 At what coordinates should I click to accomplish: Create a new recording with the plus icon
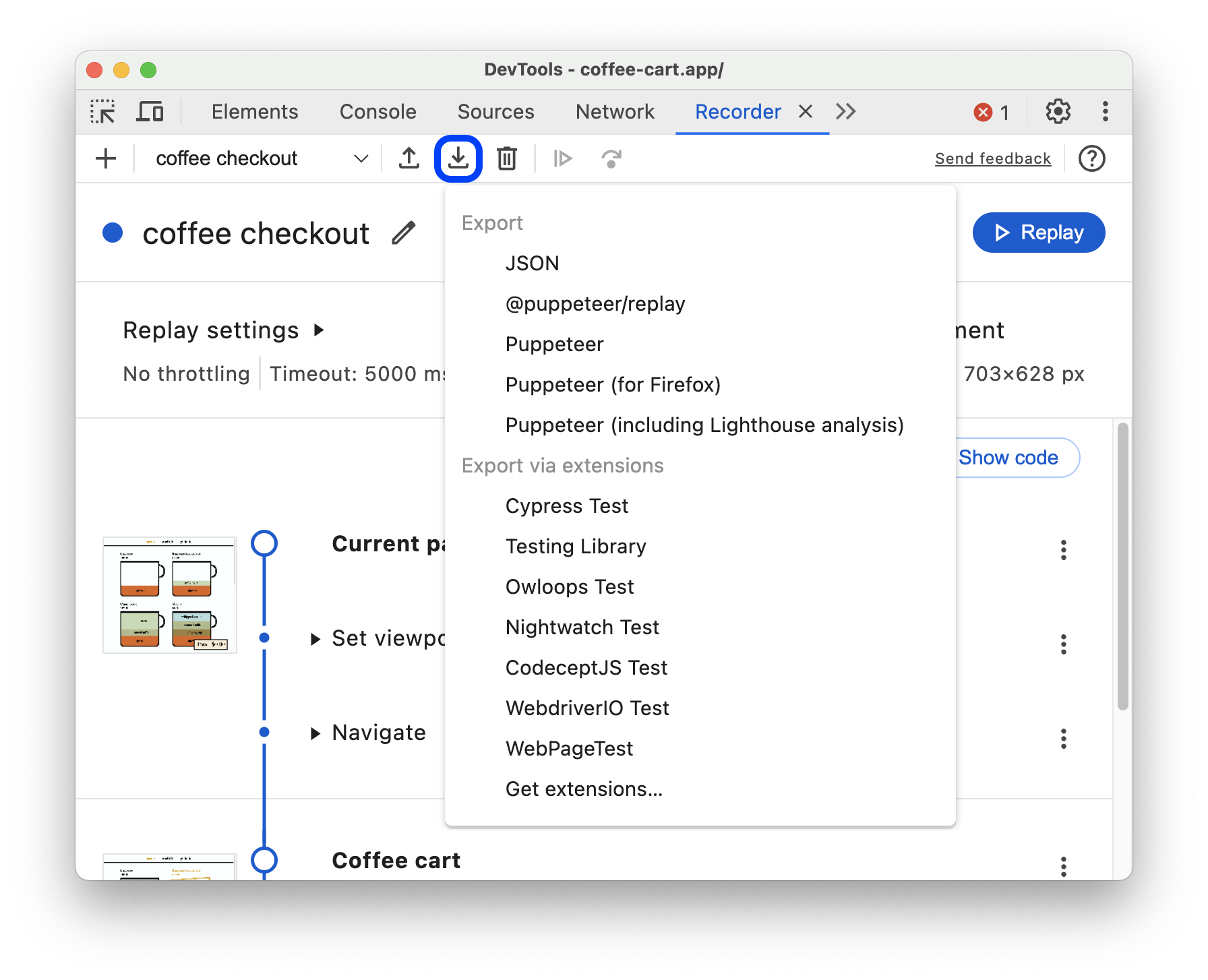click(x=105, y=158)
